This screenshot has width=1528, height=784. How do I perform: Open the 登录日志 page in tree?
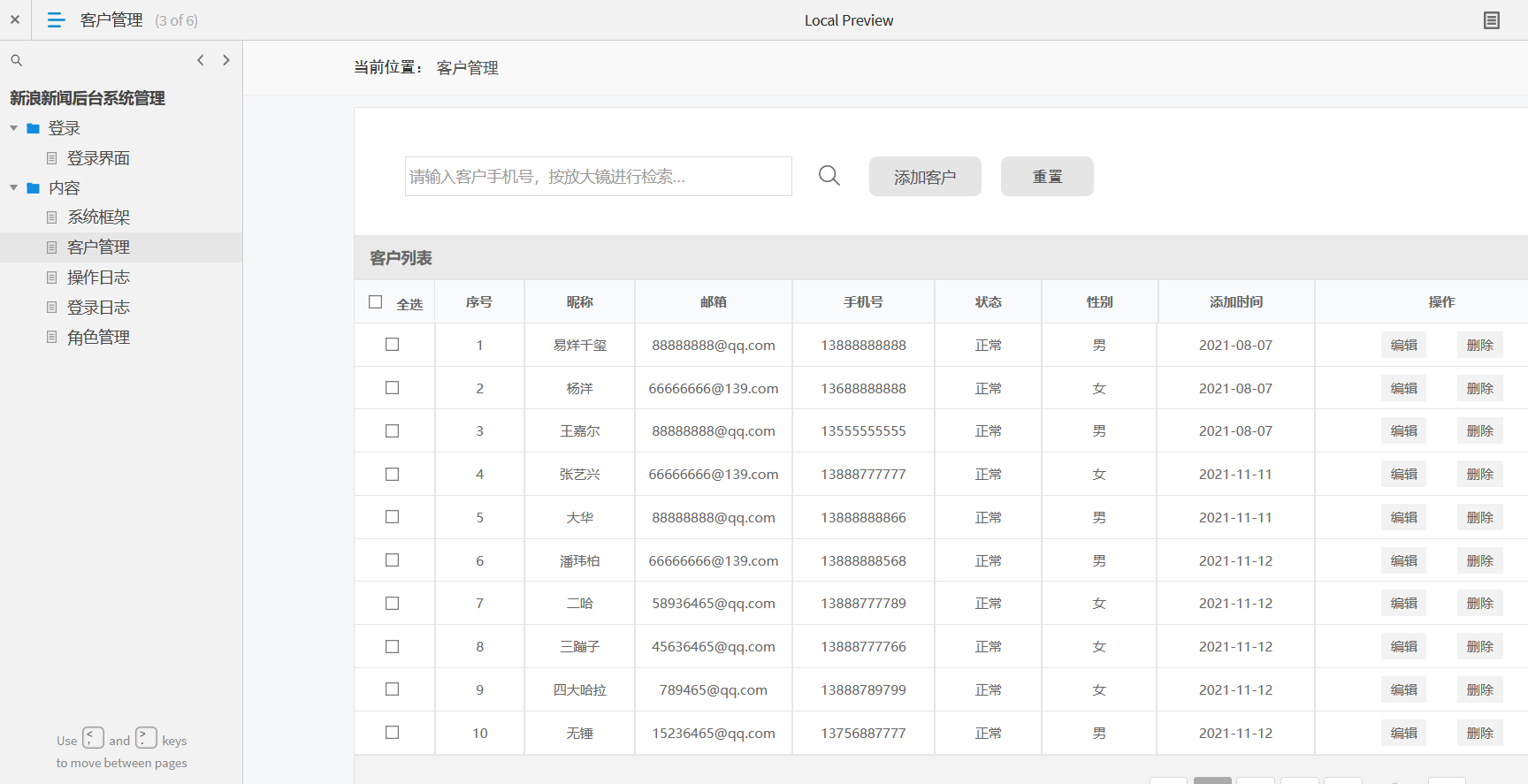(98, 308)
